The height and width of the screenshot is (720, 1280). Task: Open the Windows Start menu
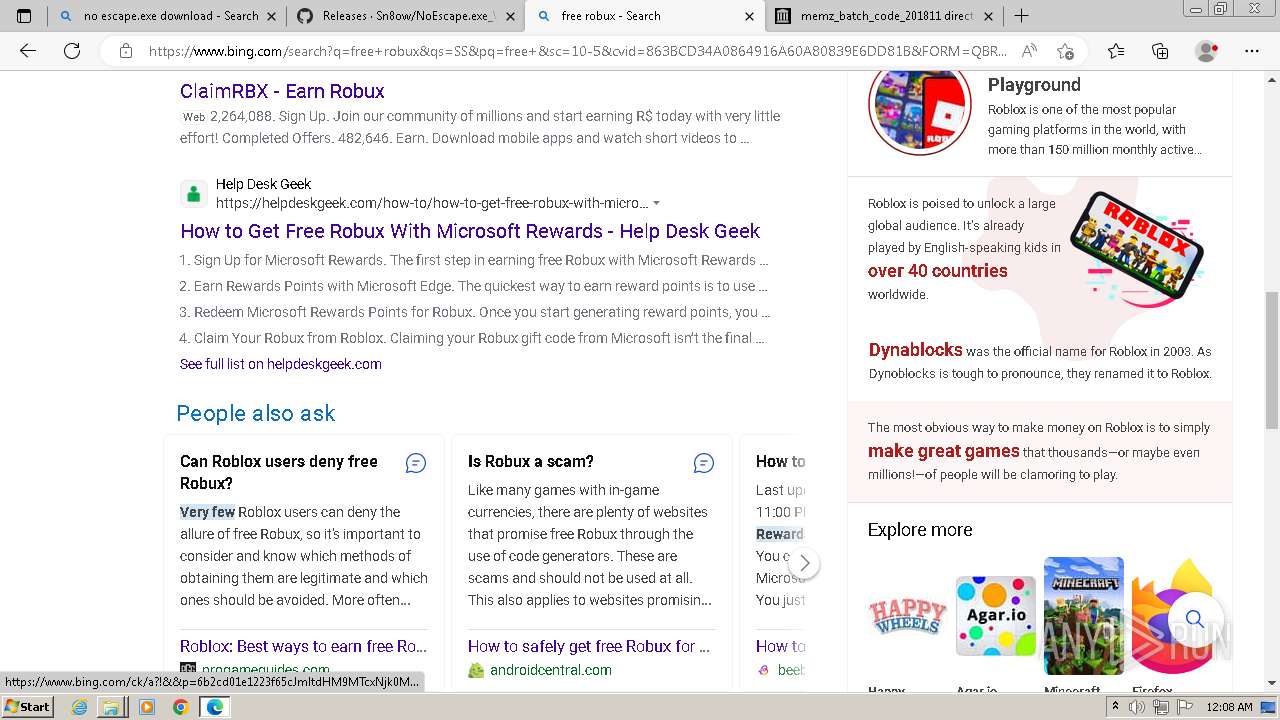28,707
